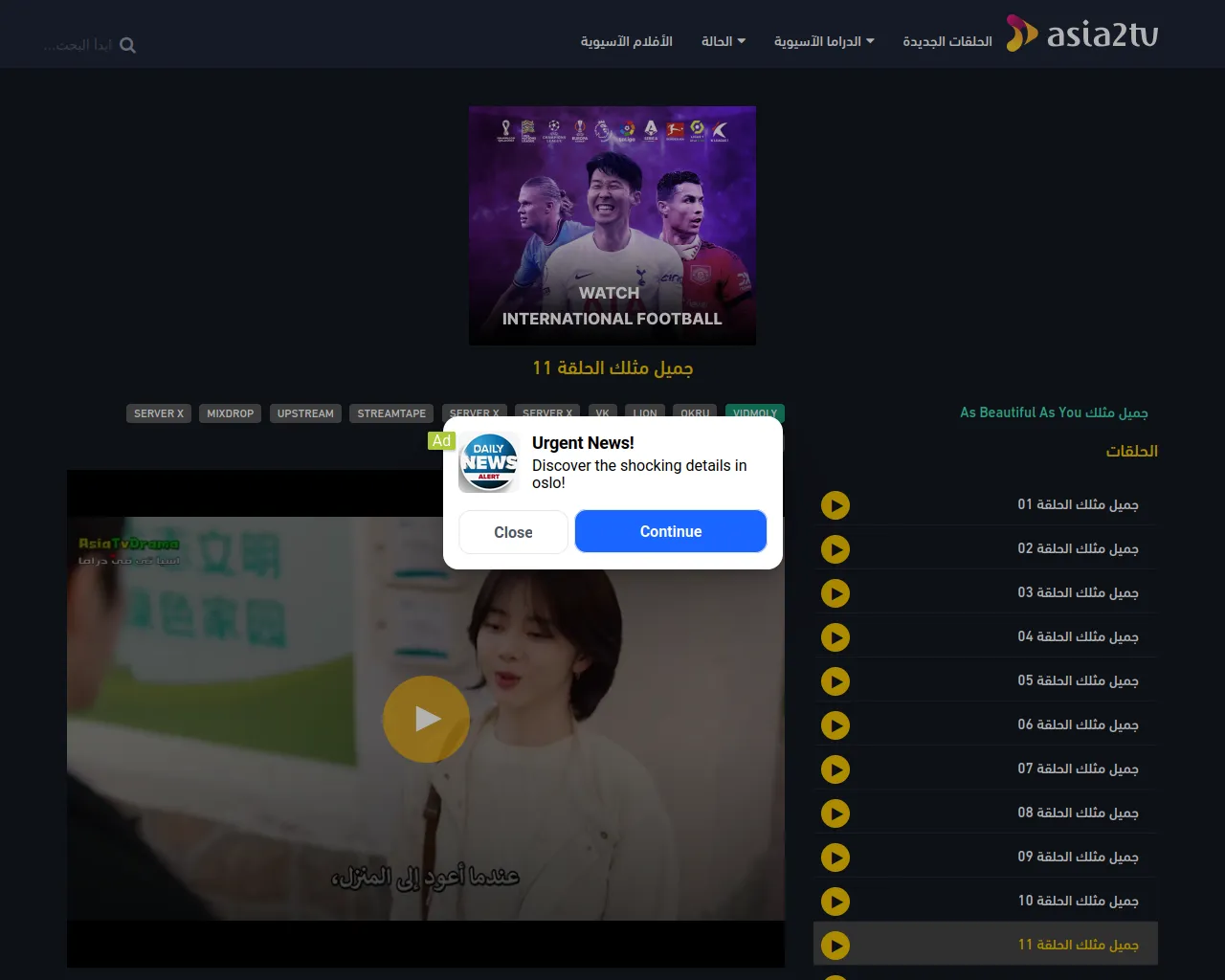Viewport: 1225px width, 980px height.
Task: Expand the الدراما الآسيوية dropdown menu
Action: [x=824, y=41]
